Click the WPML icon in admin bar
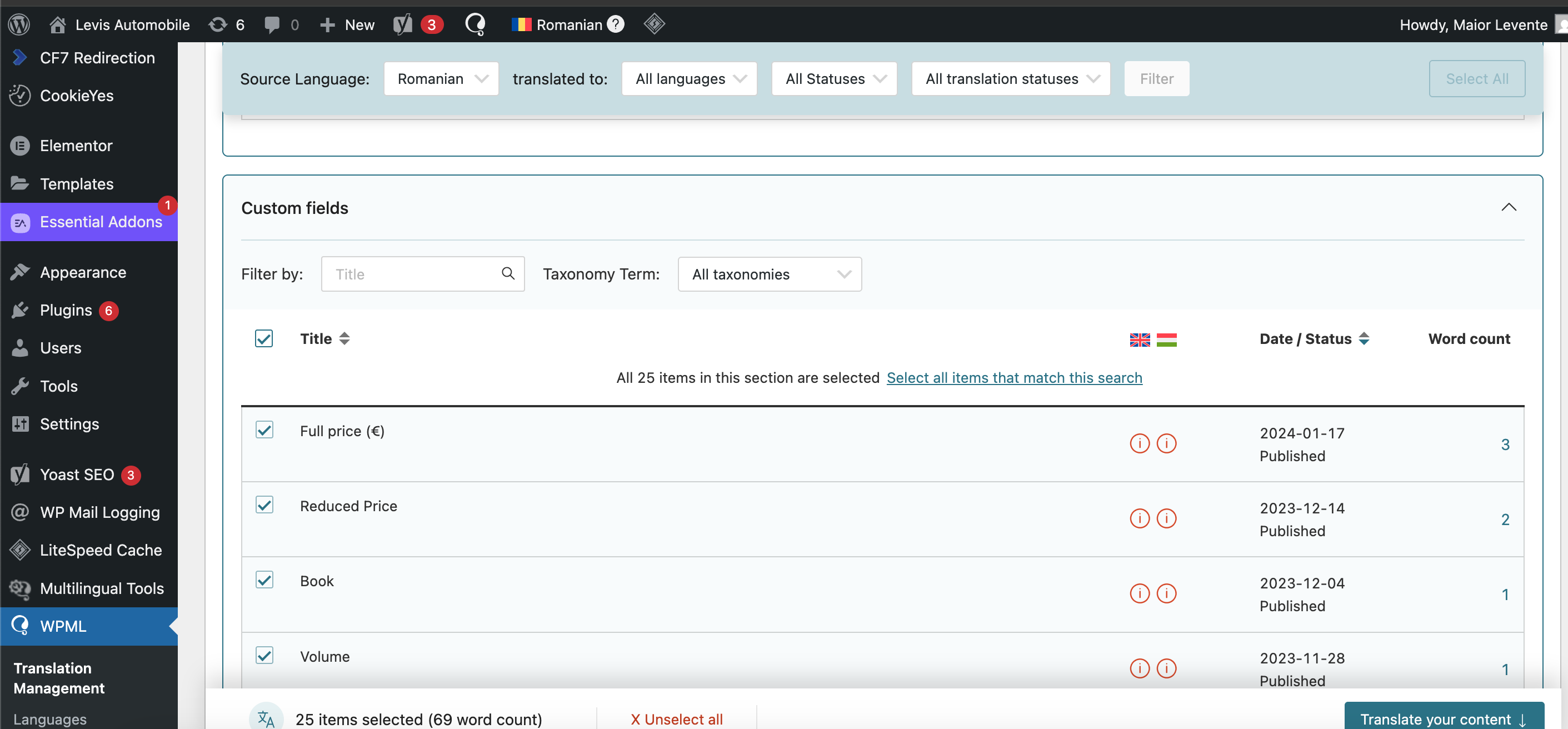Screen dimensions: 1568x729 click(x=475, y=24)
